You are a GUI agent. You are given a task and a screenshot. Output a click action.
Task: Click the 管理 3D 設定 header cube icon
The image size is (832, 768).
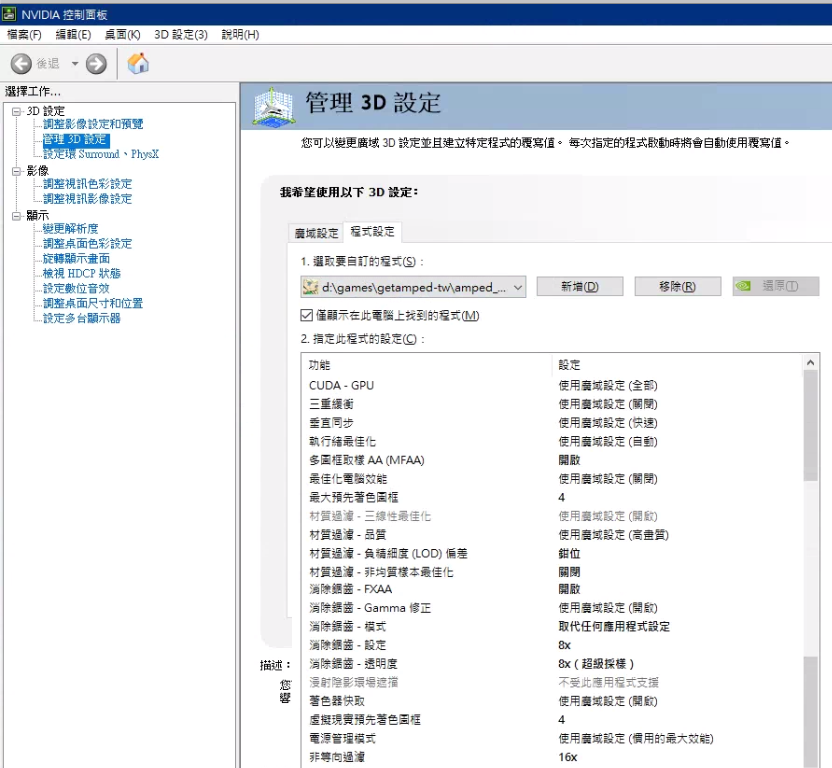273,106
